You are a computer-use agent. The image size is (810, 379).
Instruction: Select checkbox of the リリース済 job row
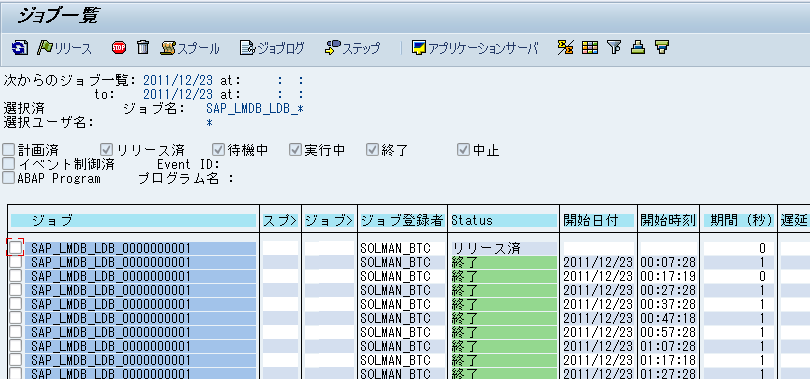(x=15, y=248)
